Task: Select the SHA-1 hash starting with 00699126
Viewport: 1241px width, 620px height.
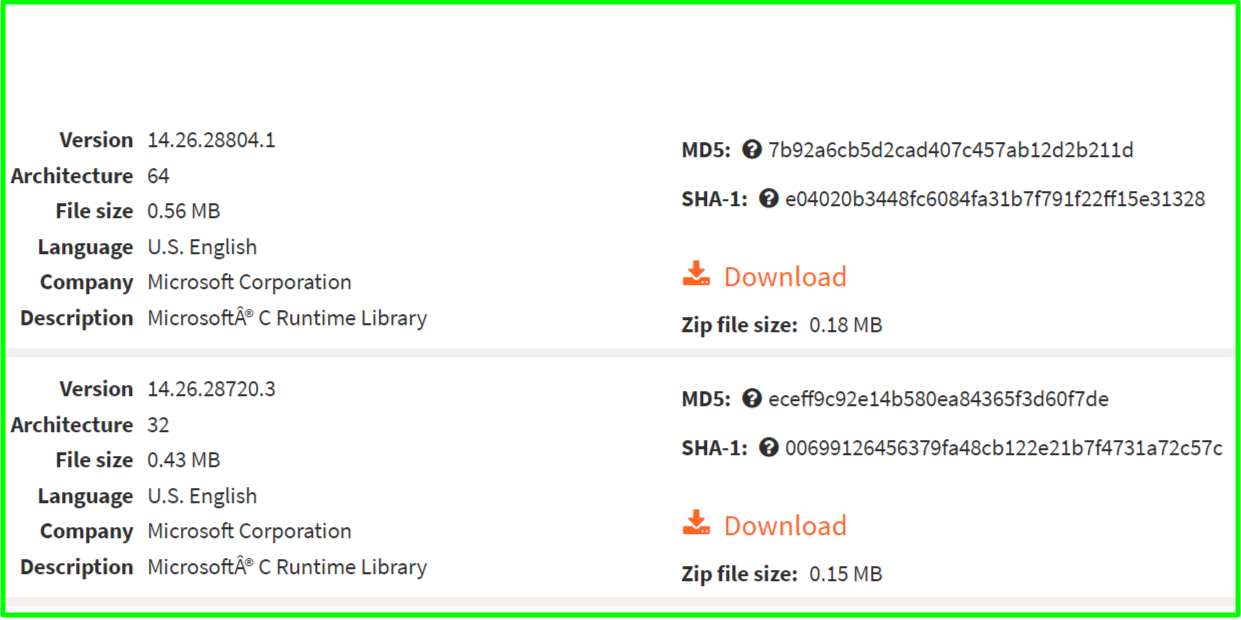Action: 1003,448
